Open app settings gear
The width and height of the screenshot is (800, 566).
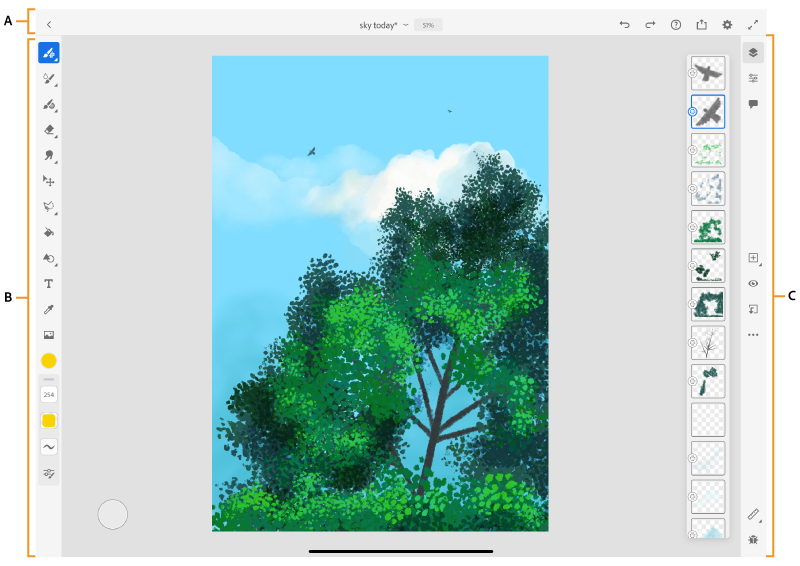coord(727,24)
